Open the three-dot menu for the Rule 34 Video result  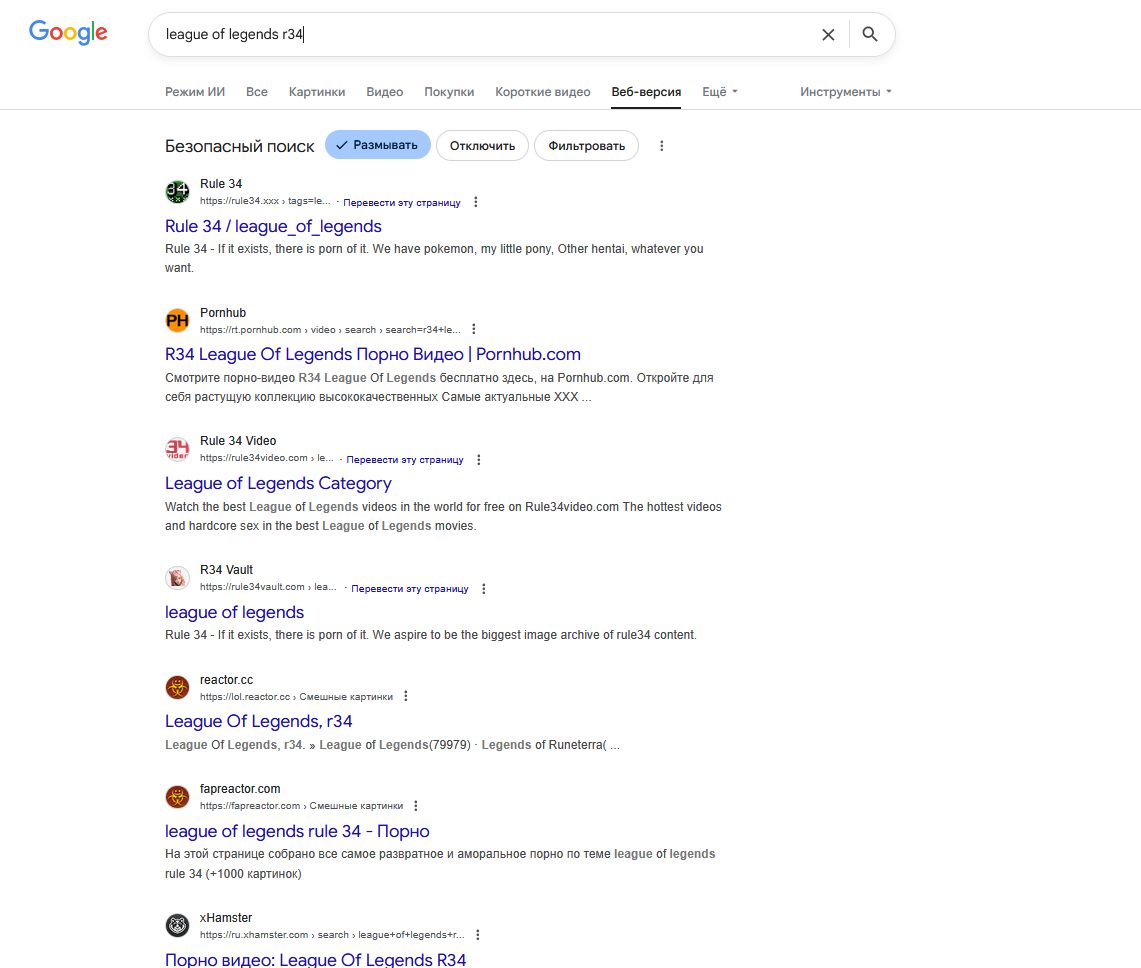click(x=479, y=459)
